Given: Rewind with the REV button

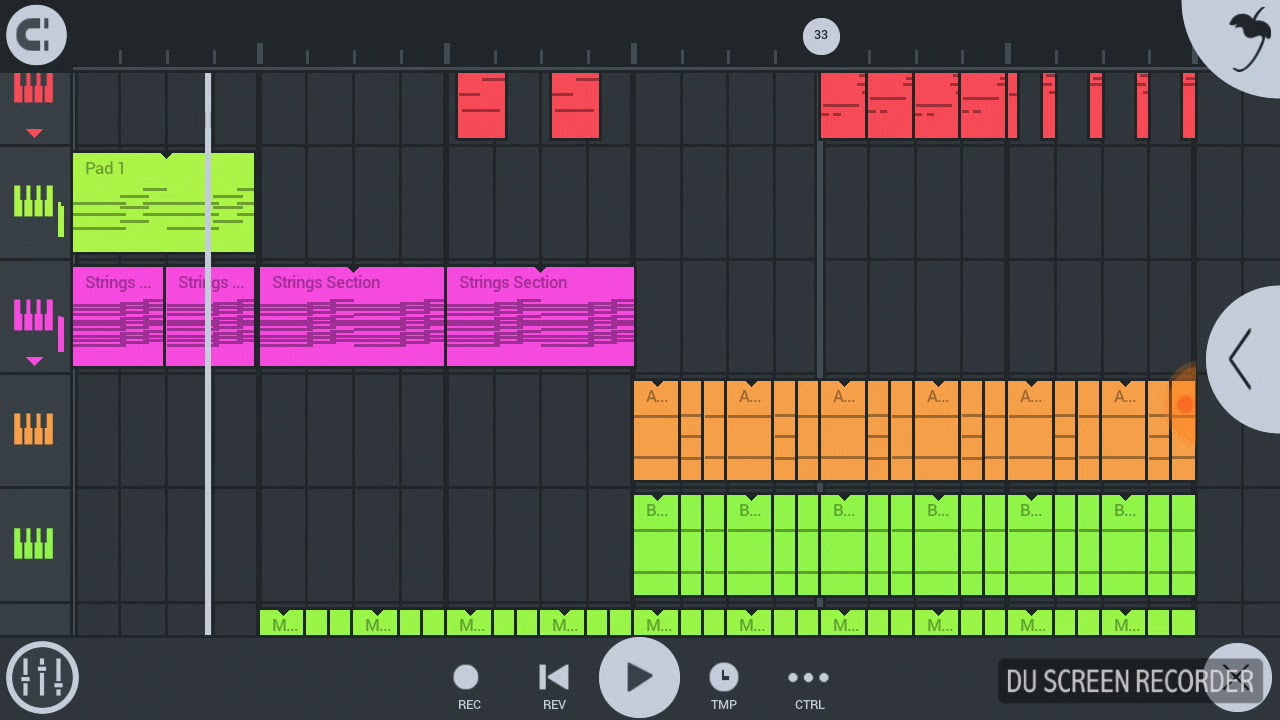Looking at the screenshot, I should point(553,686).
